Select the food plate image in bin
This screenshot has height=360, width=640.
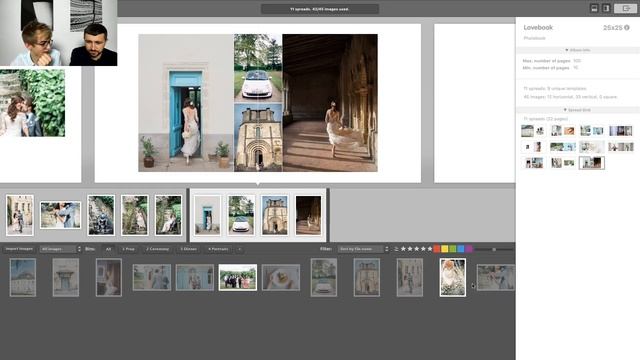(281, 277)
